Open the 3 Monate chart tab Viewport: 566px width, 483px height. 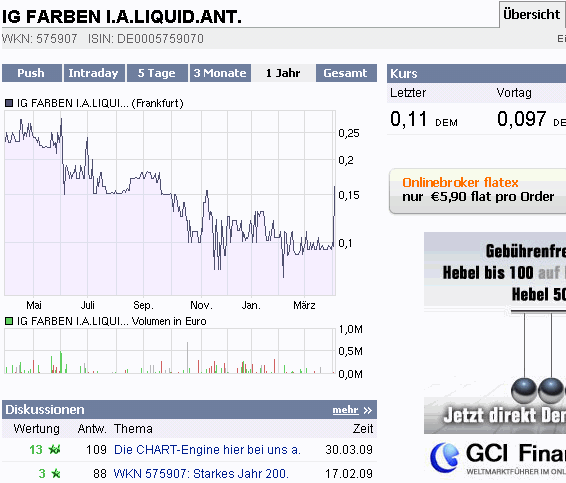tap(220, 73)
